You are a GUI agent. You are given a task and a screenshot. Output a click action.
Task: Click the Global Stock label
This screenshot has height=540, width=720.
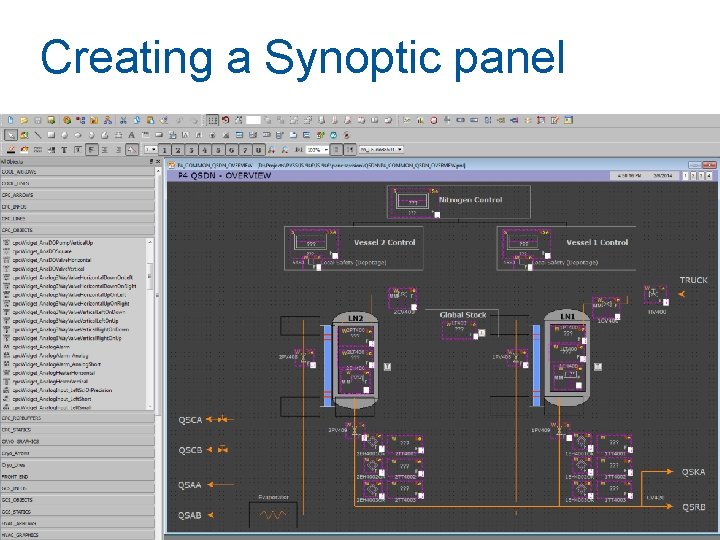point(463,315)
